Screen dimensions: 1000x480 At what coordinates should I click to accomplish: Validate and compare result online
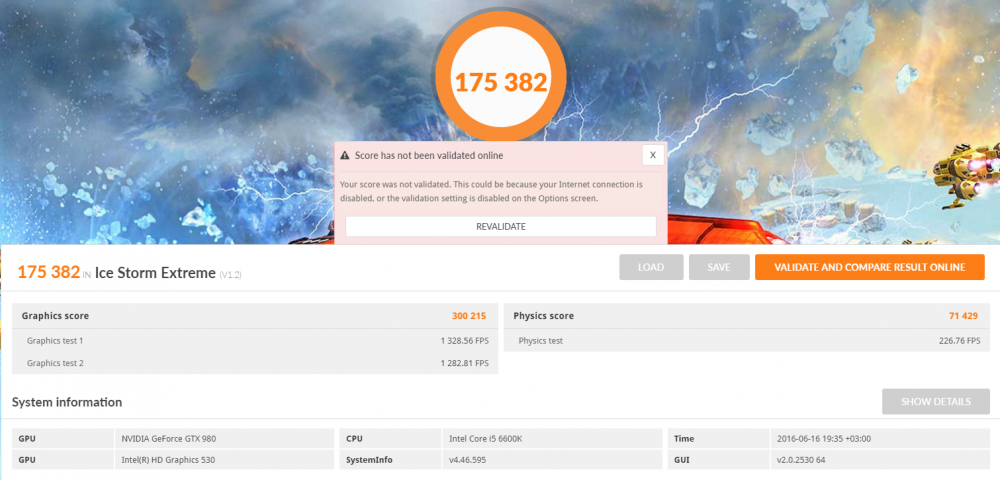point(870,267)
